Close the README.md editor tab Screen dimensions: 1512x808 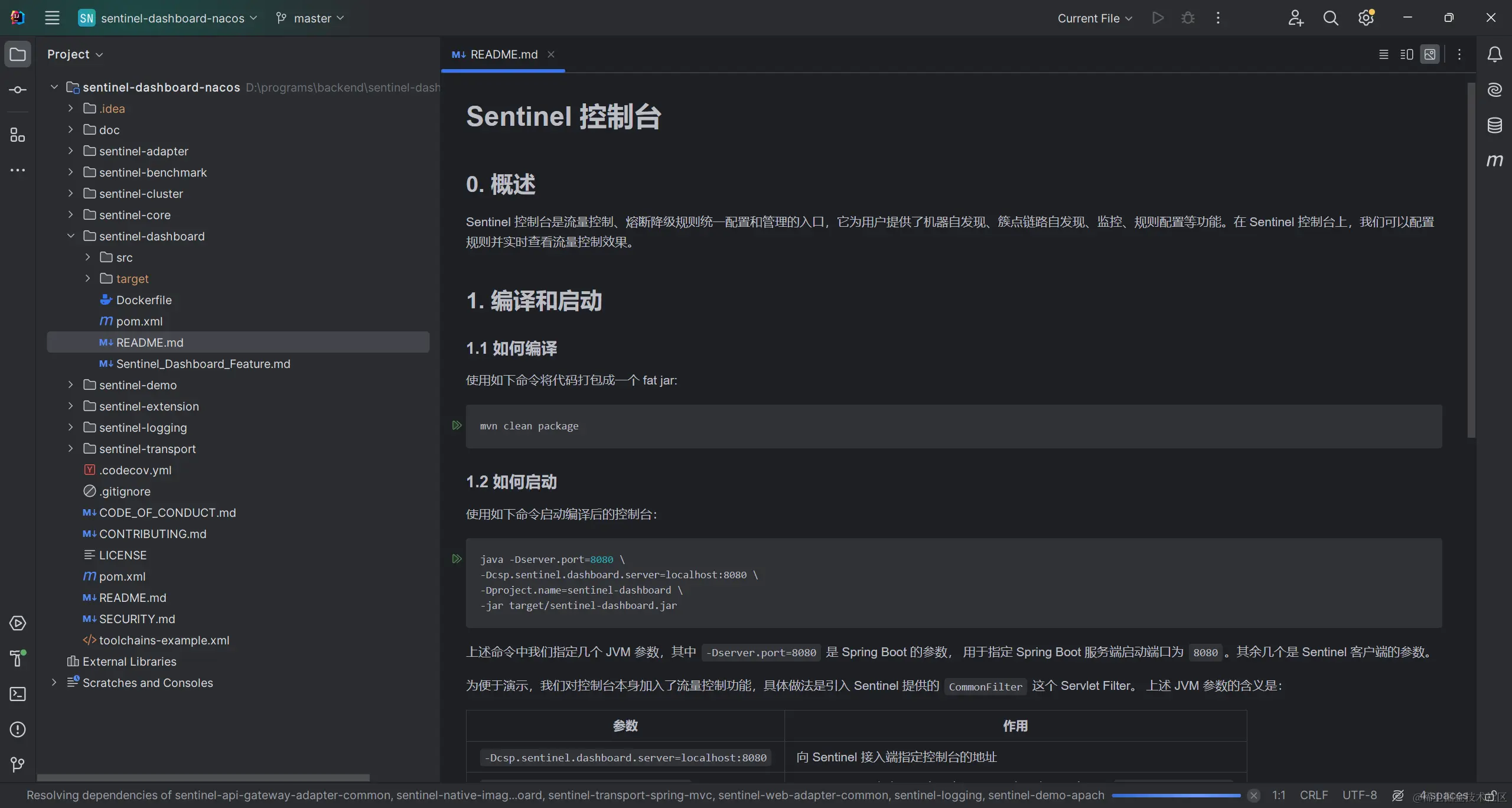click(x=551, y=54)
